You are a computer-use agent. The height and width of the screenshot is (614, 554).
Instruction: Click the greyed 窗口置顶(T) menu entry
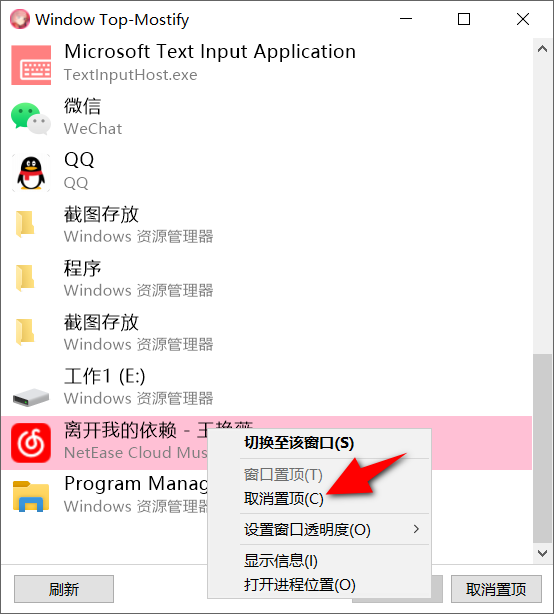point(319,475)
